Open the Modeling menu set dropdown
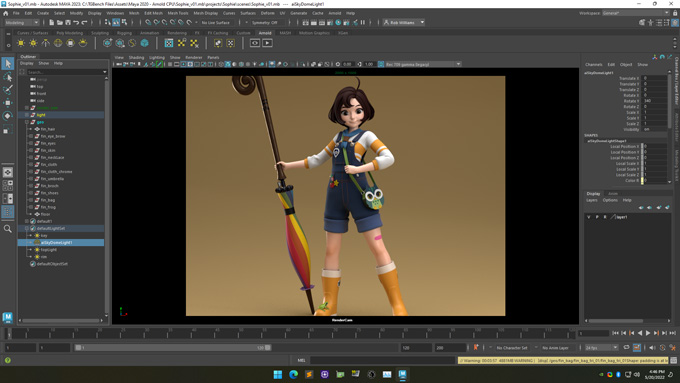 click(22, 23)
